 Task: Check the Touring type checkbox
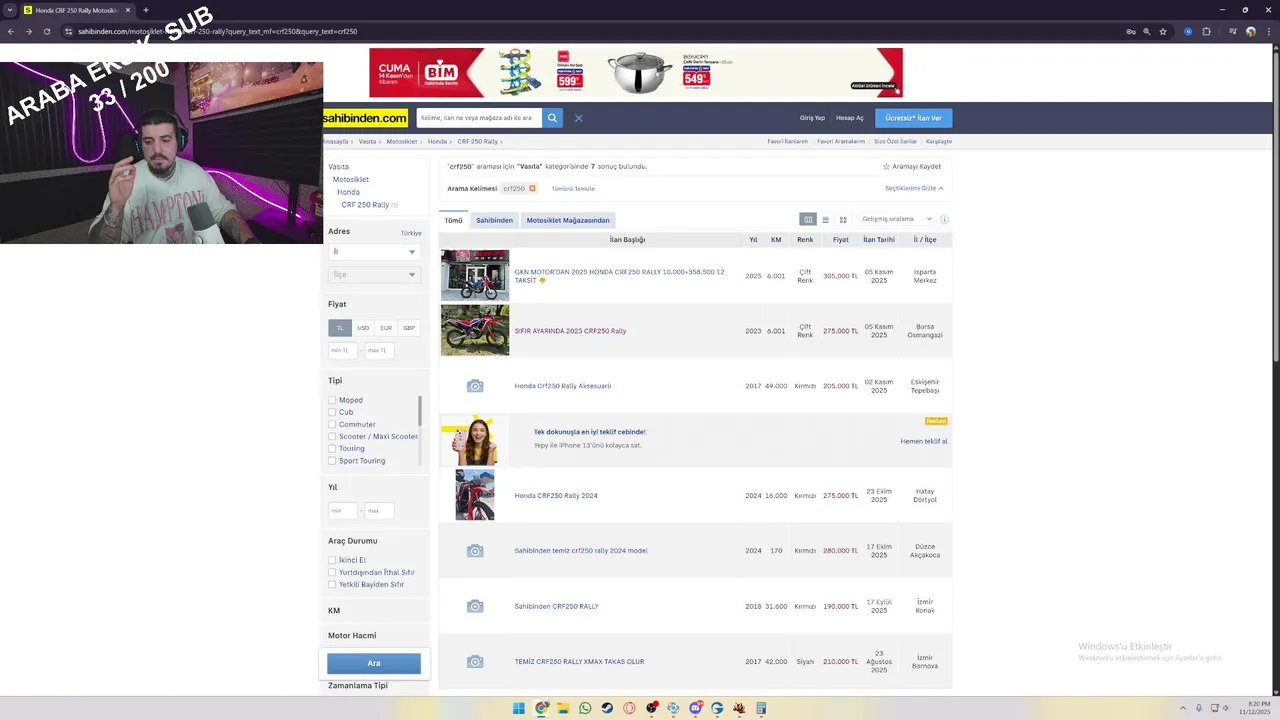(332, 448)
